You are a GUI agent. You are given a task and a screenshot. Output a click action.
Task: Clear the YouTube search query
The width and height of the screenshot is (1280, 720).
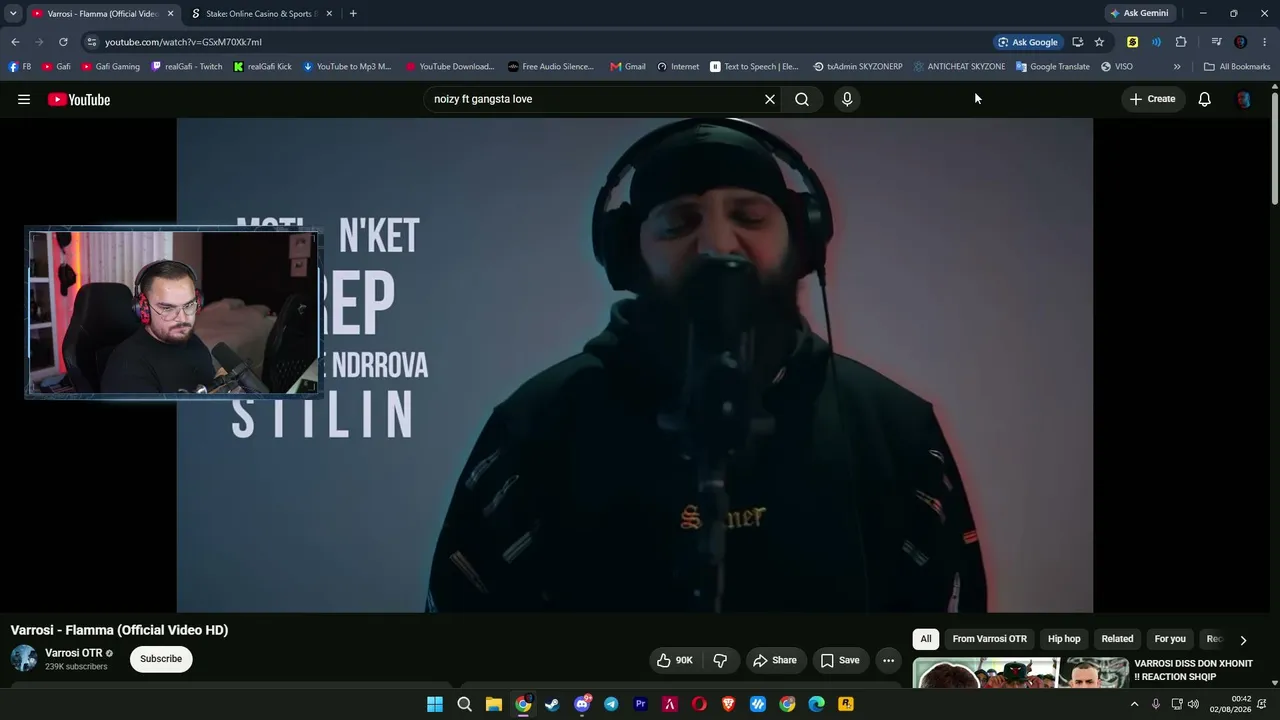point(770,99)
